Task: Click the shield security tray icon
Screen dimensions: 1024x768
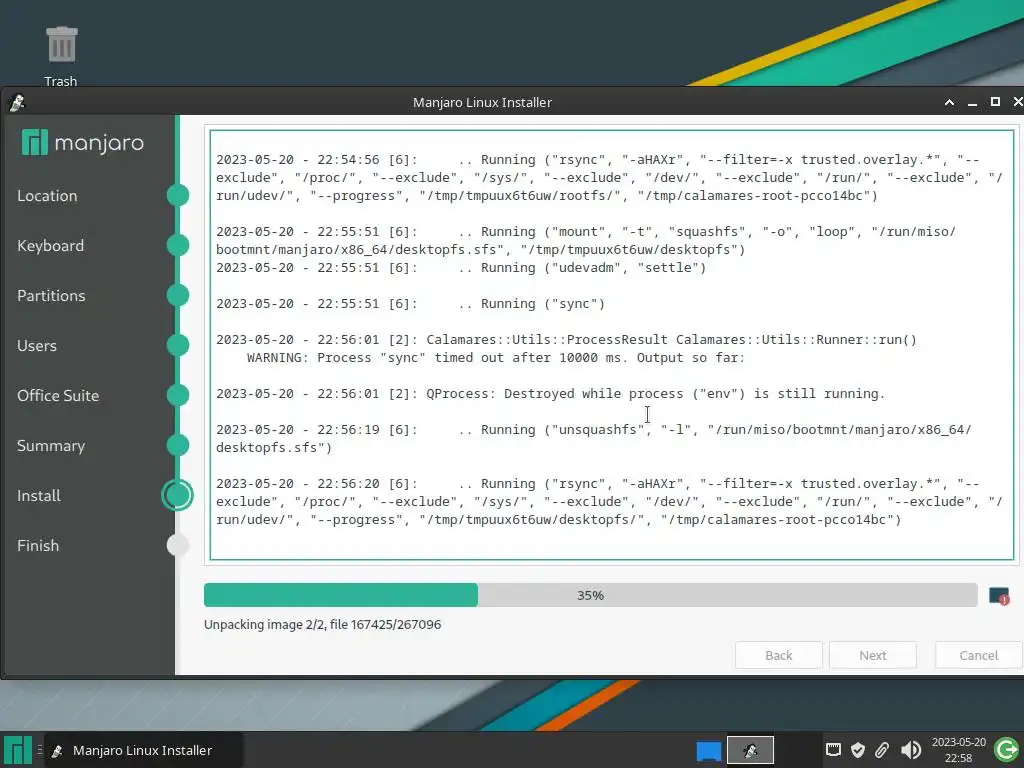Action: pyautogui.click(x=857, y=750)
